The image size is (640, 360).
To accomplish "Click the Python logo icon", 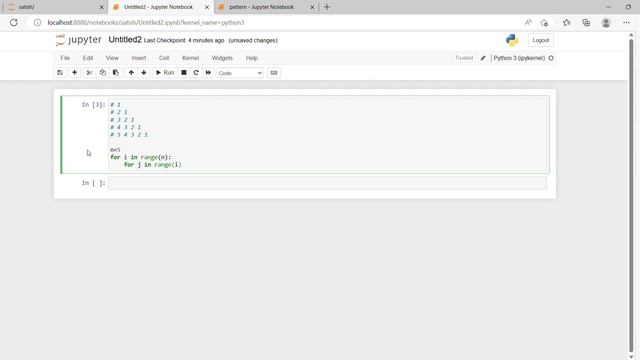I will coord(512,40).
